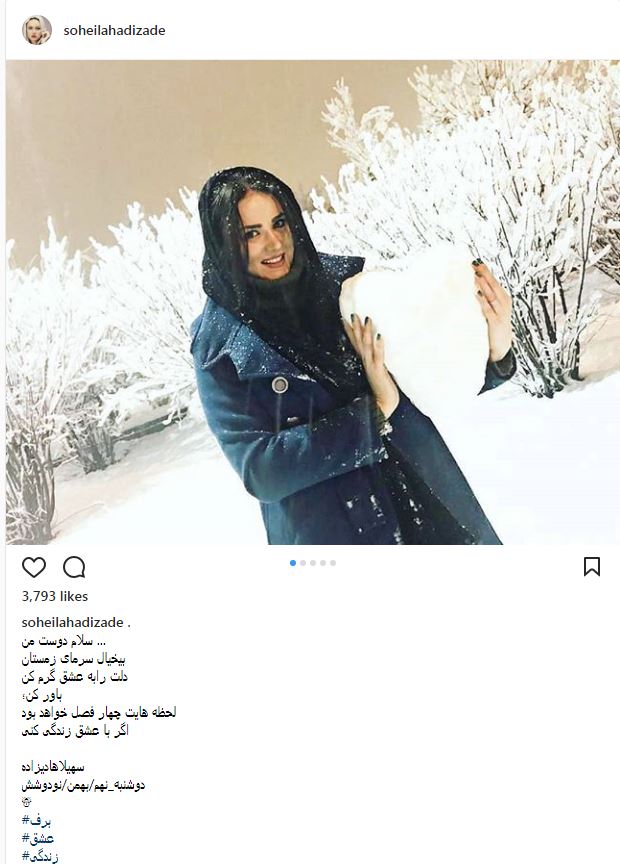Click the caption greeting first line

(x=63, y=641)
